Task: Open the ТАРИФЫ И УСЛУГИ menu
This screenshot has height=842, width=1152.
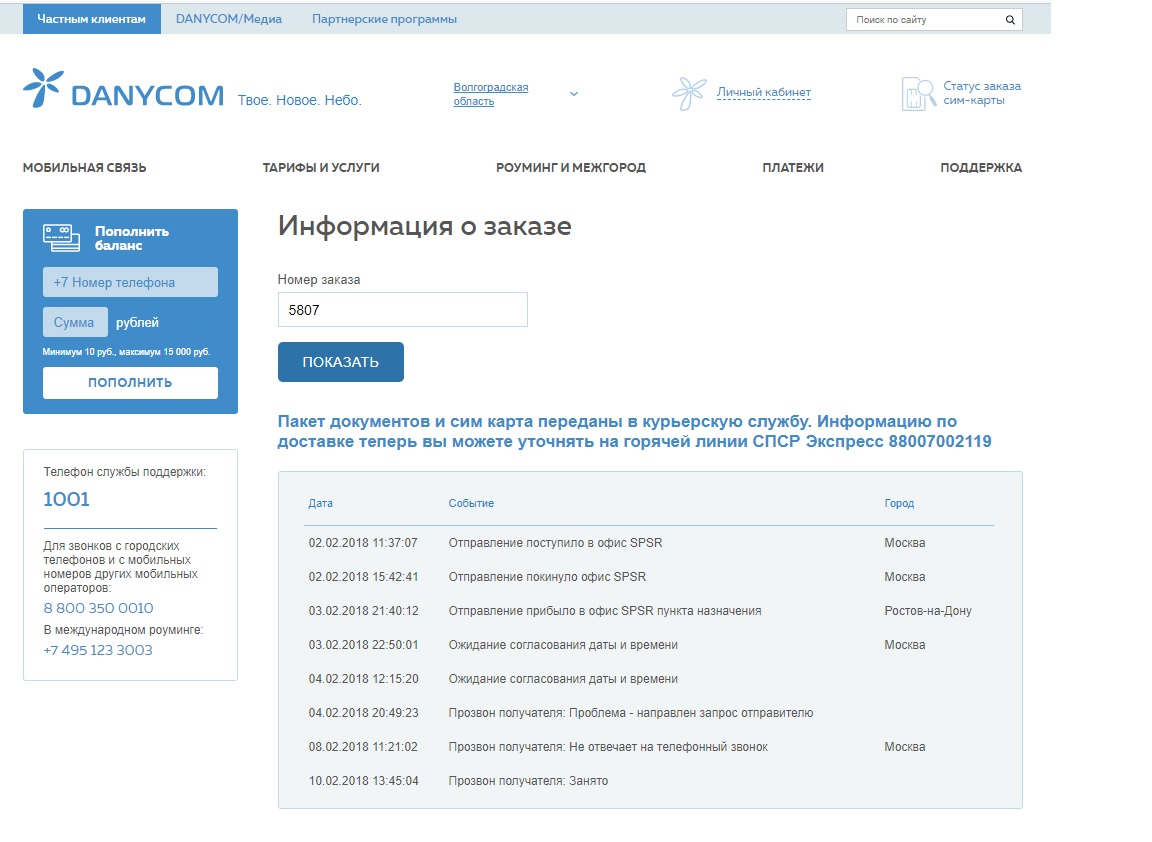Action: tap(321, 168)
